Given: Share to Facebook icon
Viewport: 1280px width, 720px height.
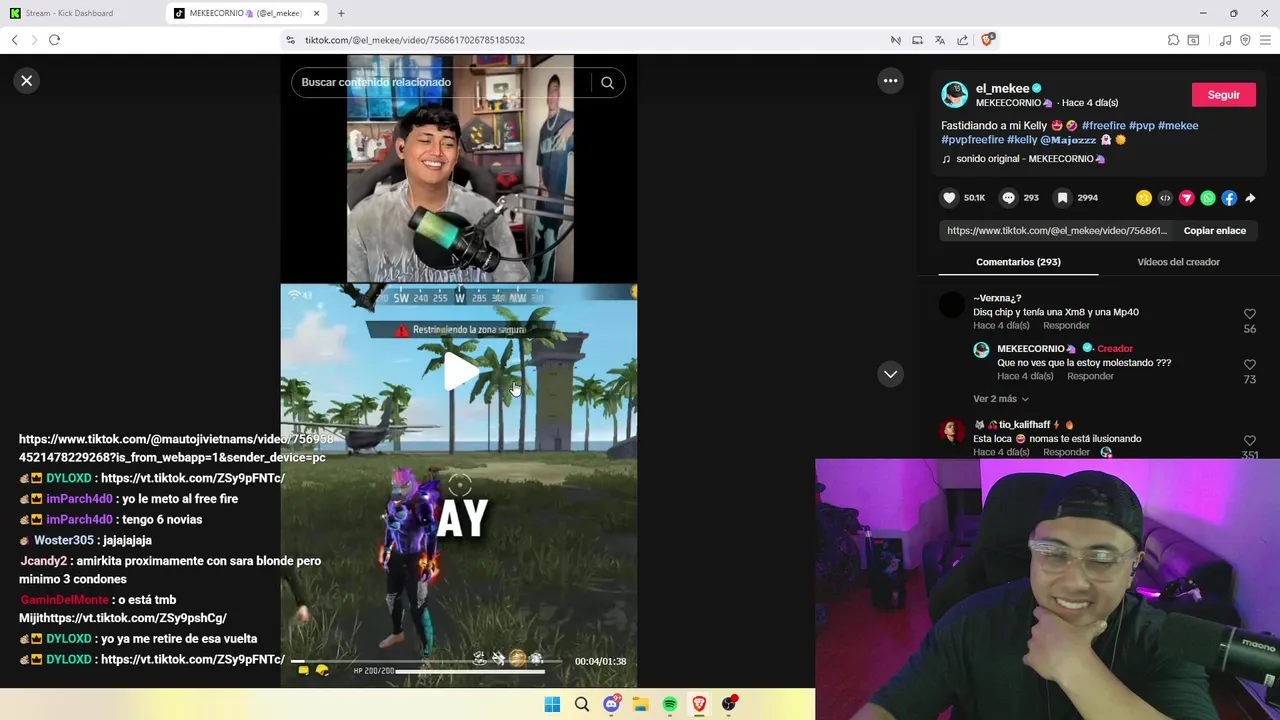Looking at the screenshot, I should pyautogui.click(x=1229, y=198).
